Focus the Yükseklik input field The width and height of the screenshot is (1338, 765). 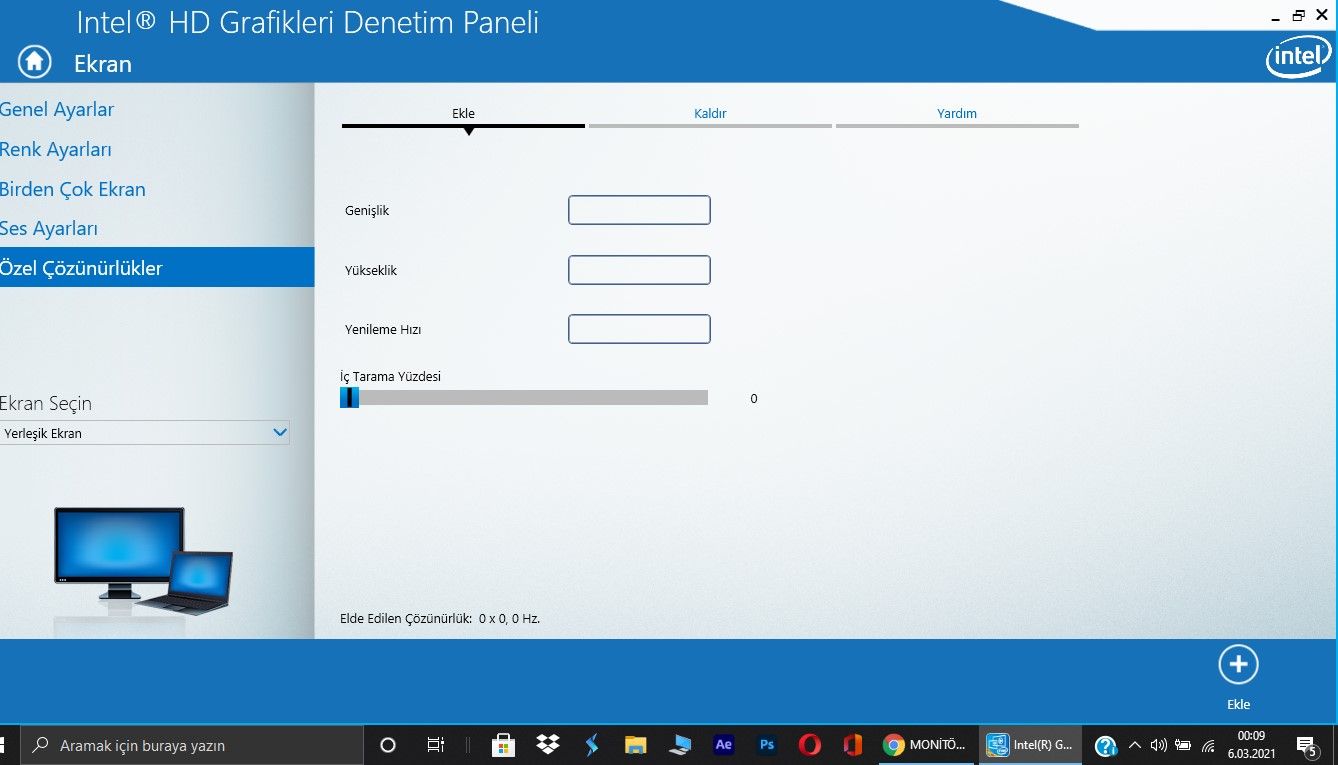click(x=639, y=270)
